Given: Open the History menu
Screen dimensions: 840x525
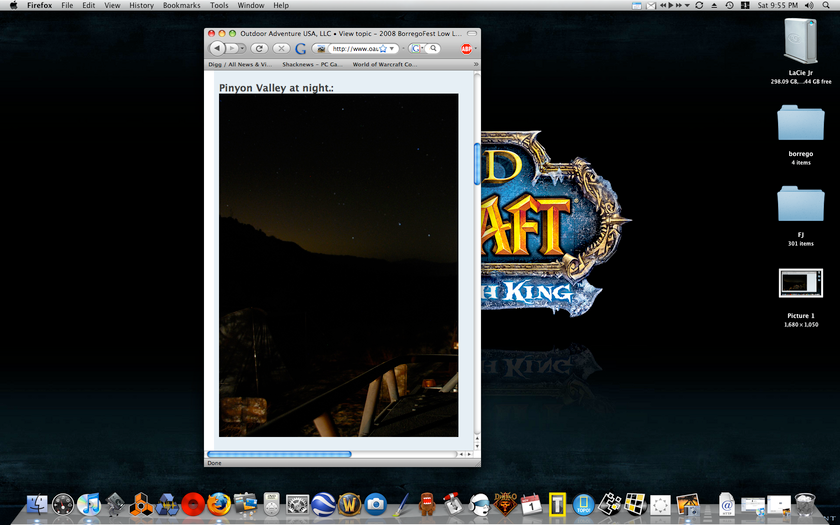Looking at the screenshot, I should [141, 5].
